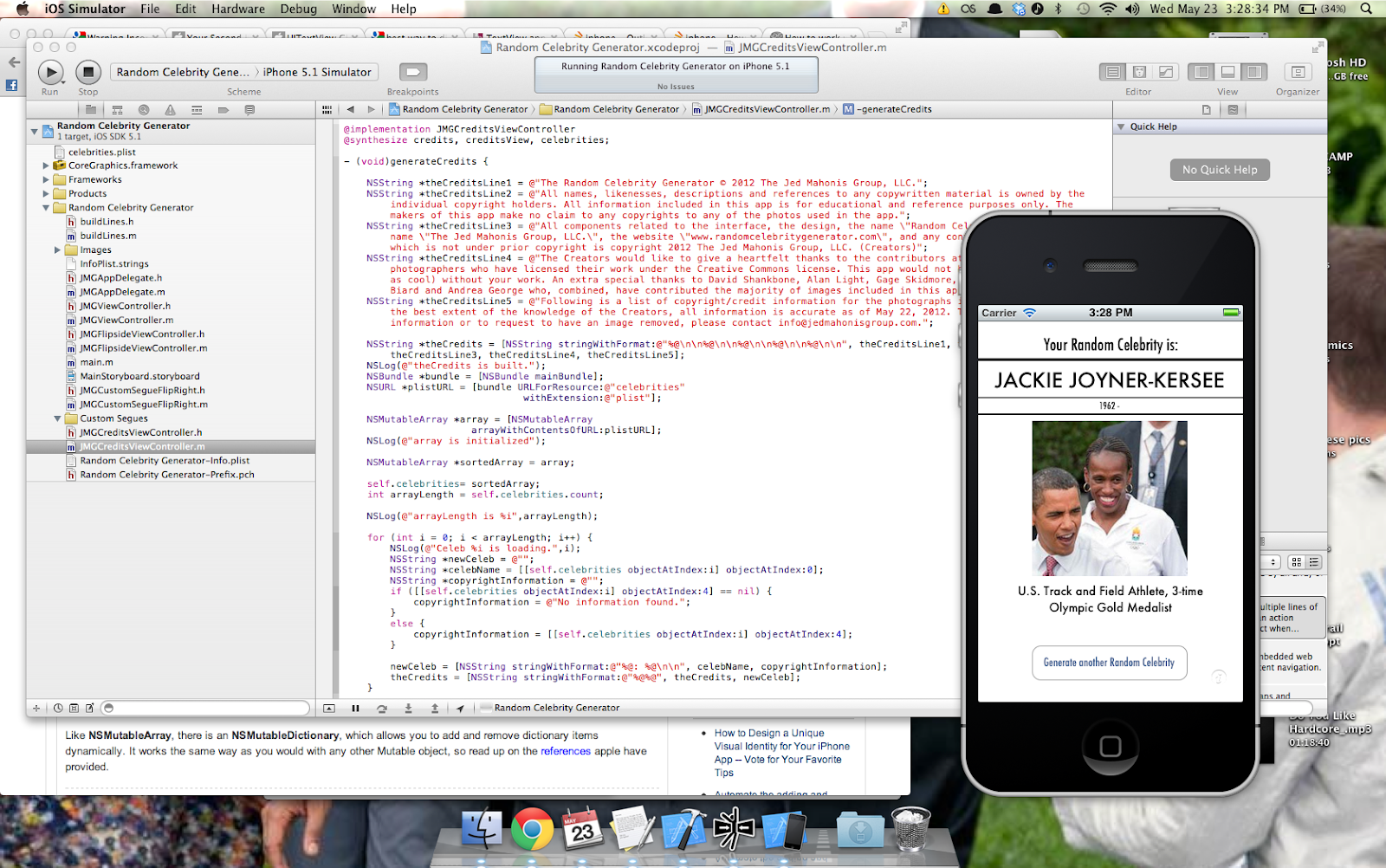
Task: Open the Hardware menu
Action: coord(238,9)
